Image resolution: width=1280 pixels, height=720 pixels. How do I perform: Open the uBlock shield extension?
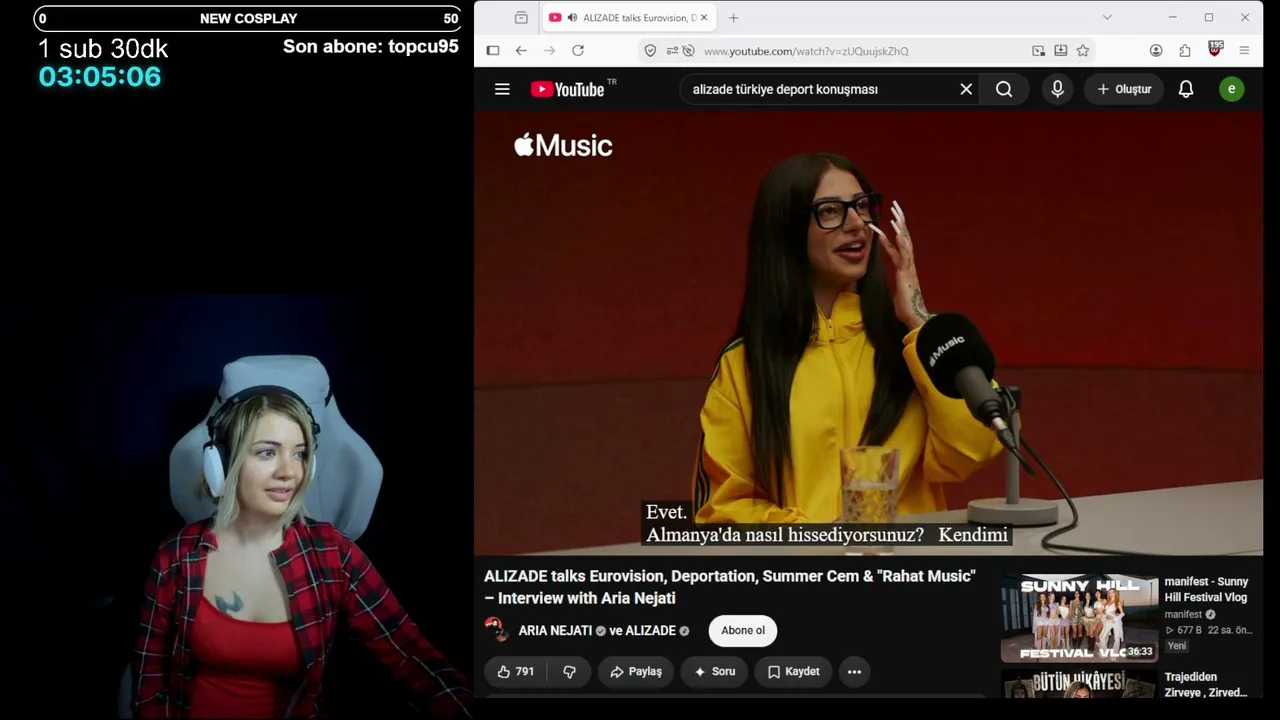point(1215,49)
